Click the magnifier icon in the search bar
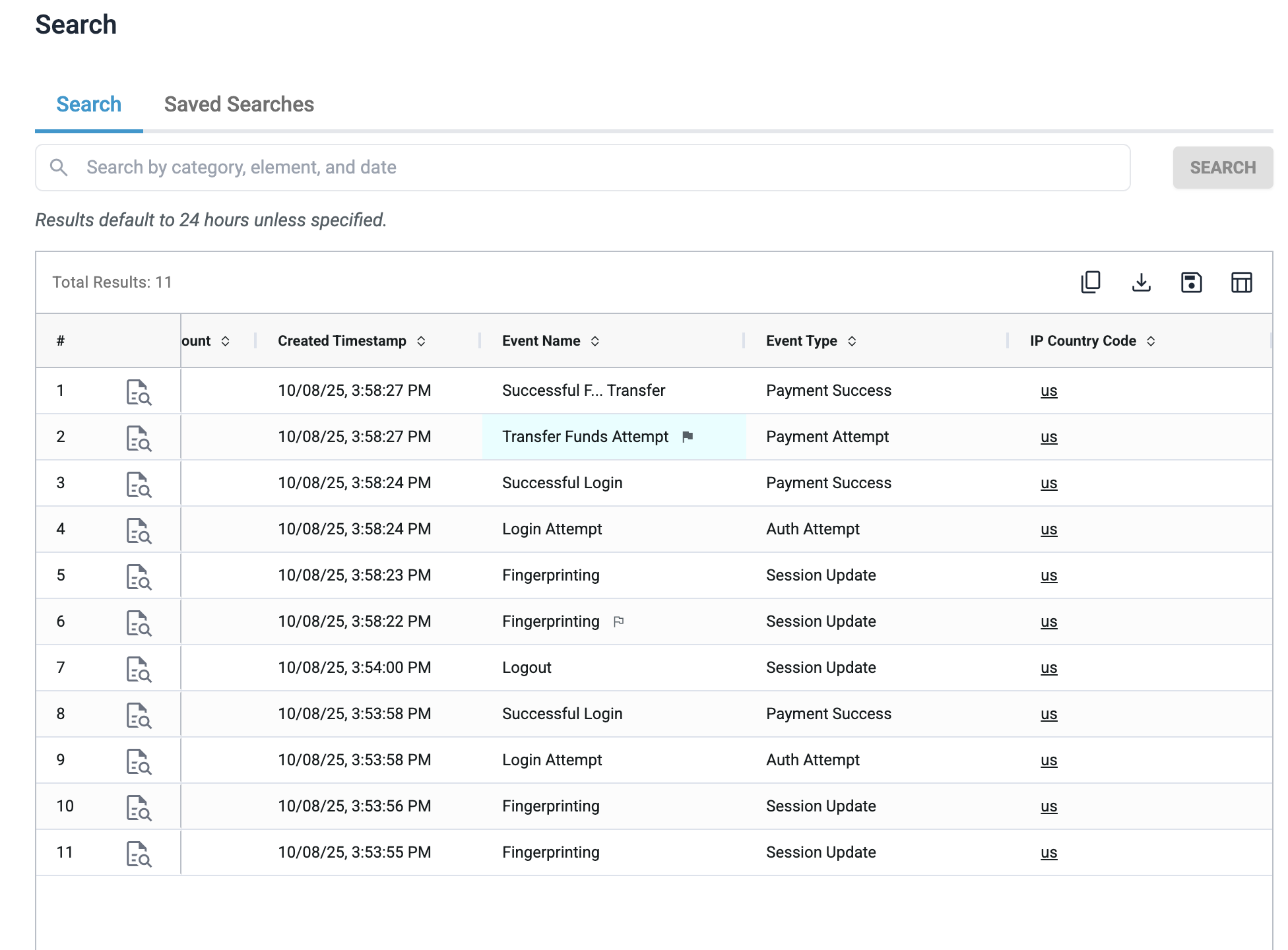1288x950 pixels. tap(59, 168)
